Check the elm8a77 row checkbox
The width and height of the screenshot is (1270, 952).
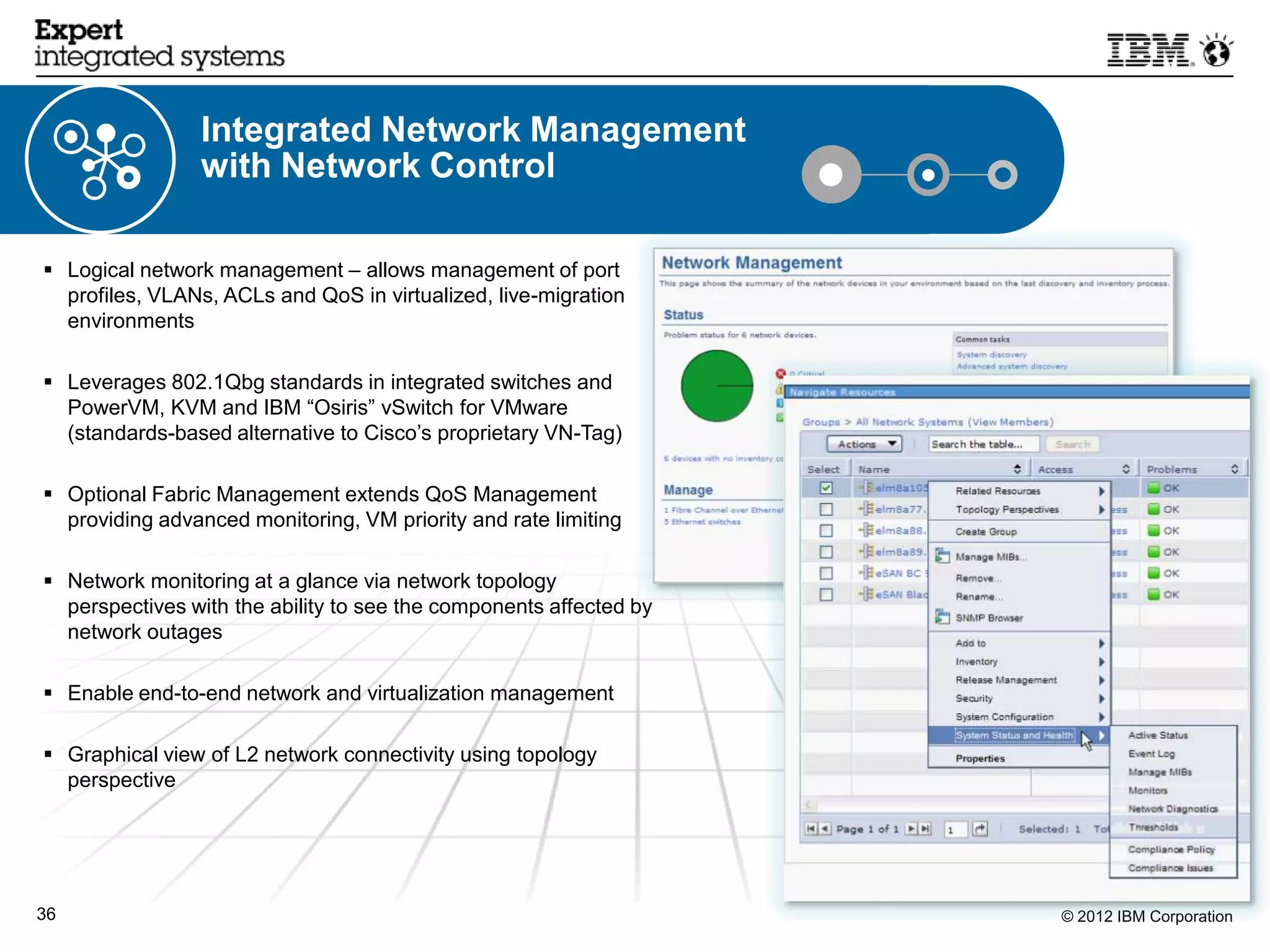pos(826,509)
